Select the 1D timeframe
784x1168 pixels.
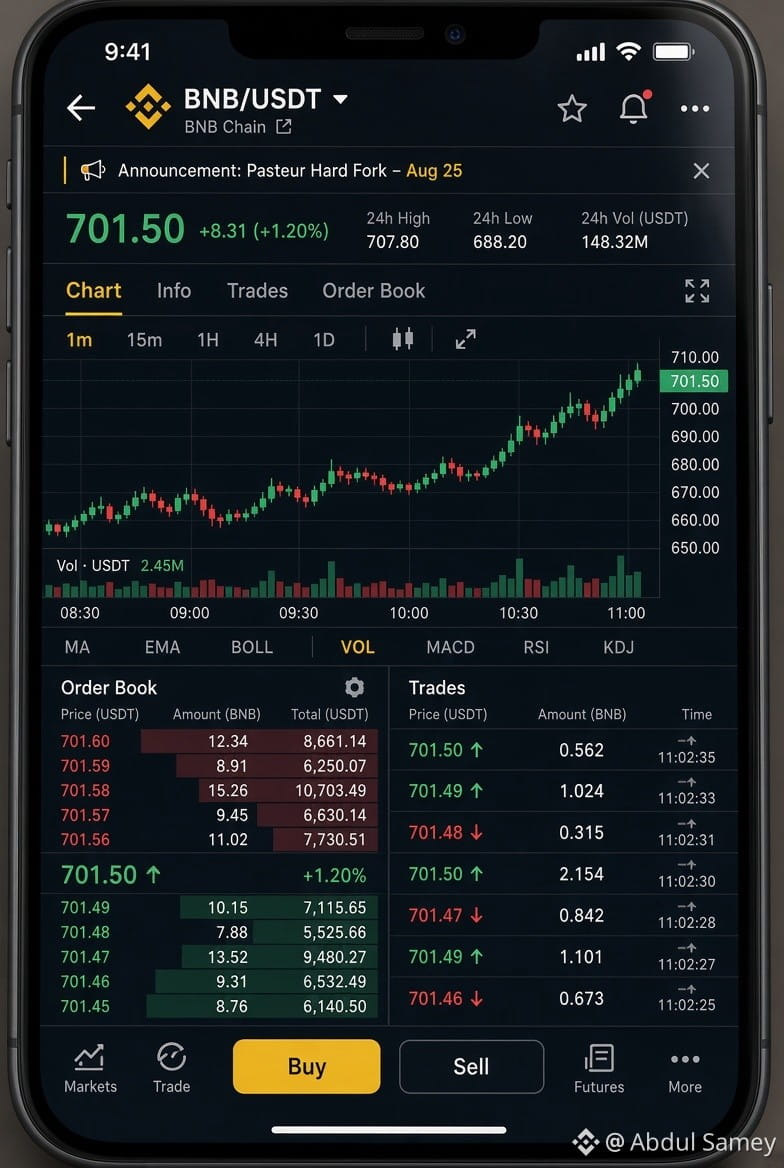(x=323, y=340)
